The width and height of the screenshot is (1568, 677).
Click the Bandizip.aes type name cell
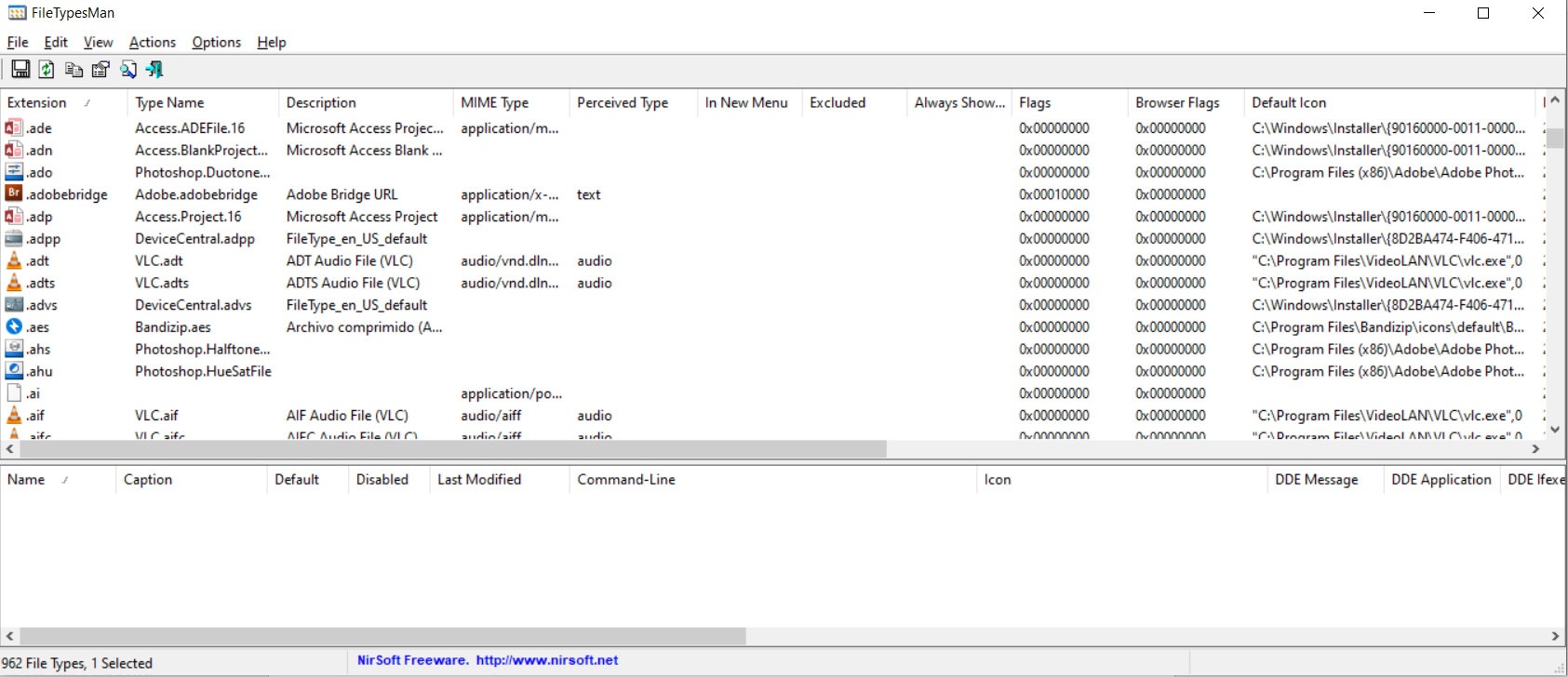(x=173, y=327)
